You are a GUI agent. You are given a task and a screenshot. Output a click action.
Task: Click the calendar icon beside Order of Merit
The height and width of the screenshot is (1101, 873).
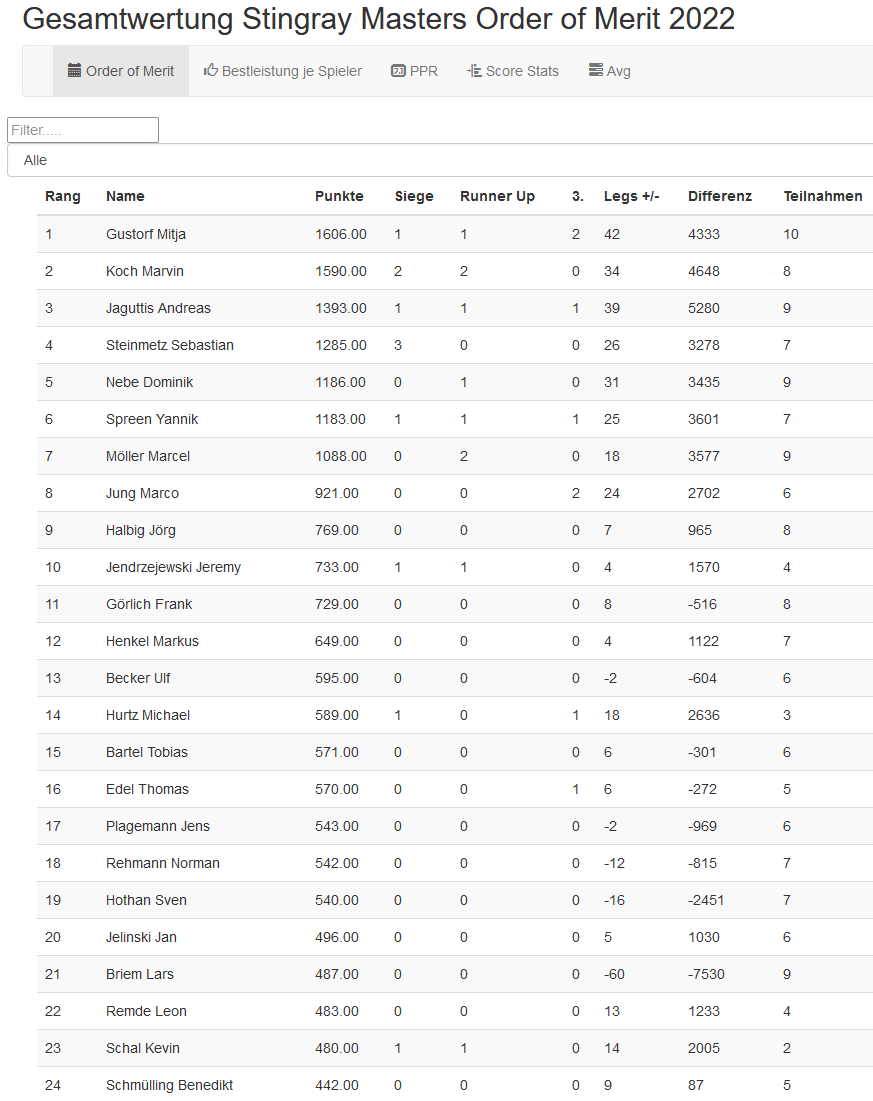(74, 71)
